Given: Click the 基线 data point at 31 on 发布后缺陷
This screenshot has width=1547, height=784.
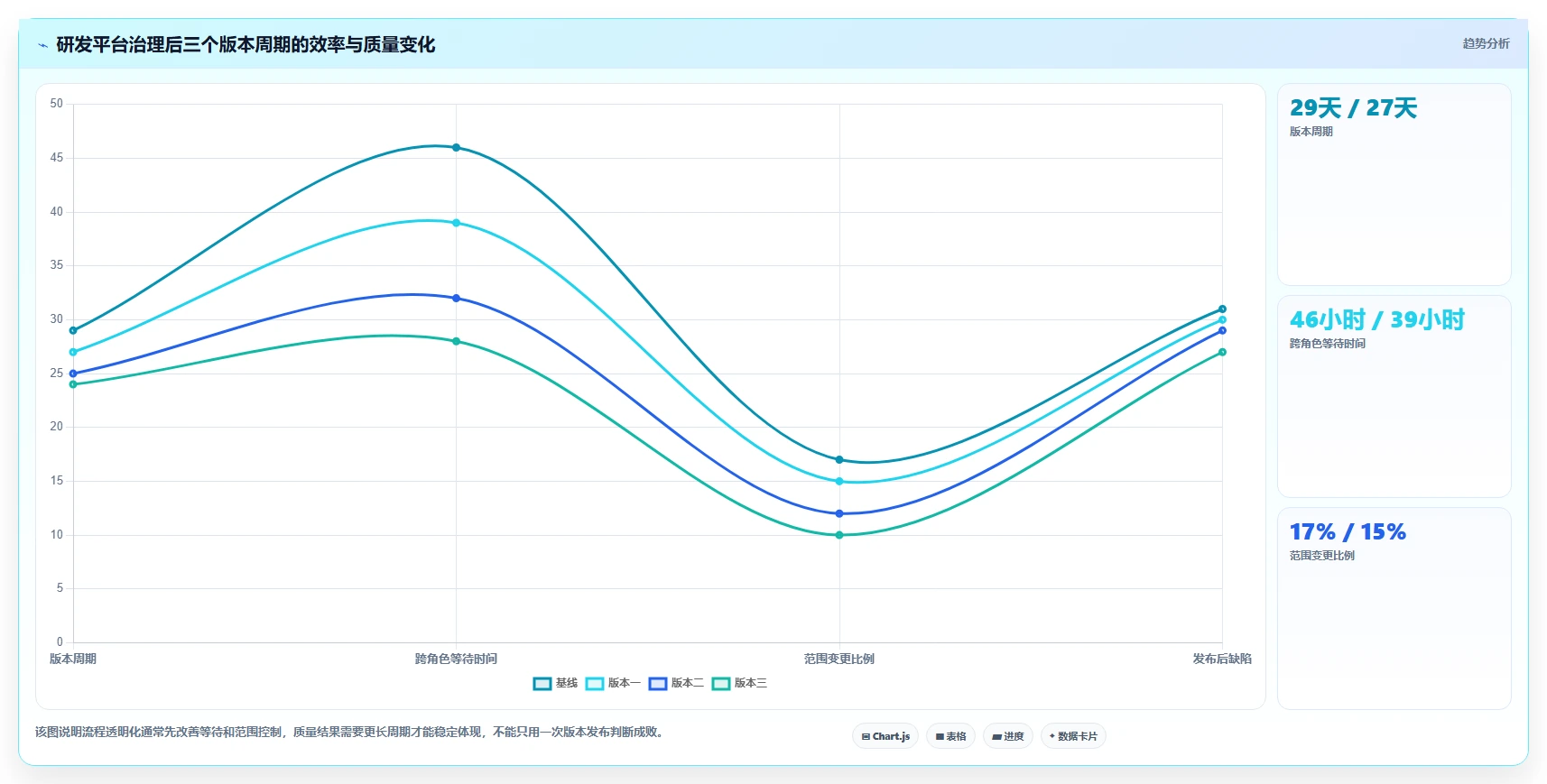Looking at the screenshot, I should (1222, 309).
